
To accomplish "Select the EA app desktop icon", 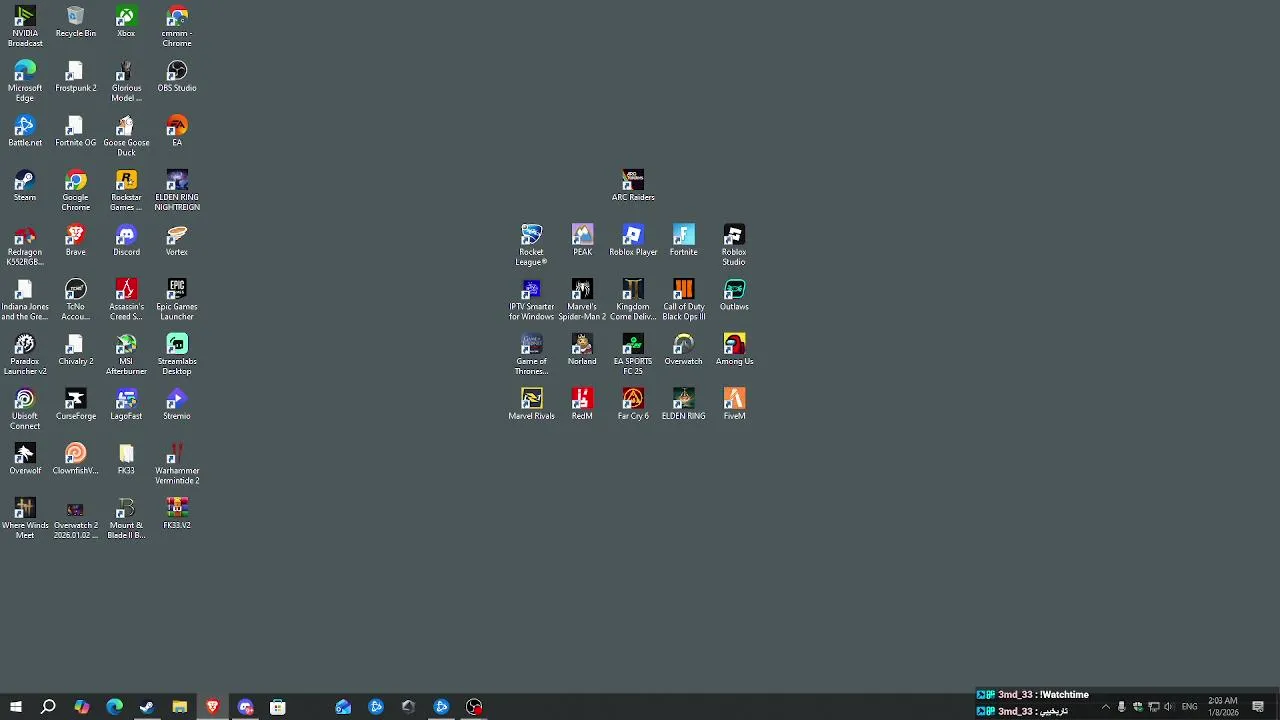I will 177,131.
